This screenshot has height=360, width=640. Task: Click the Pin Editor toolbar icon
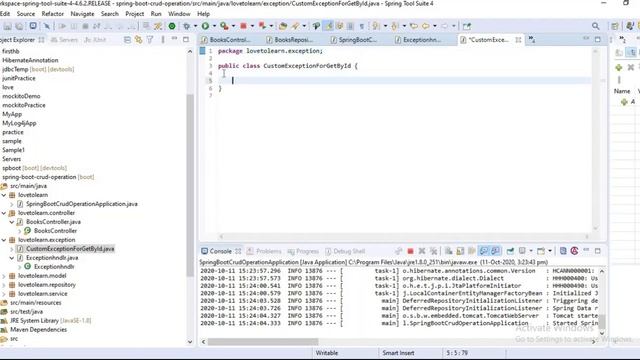pyautogui.click(x=467, y=26)
